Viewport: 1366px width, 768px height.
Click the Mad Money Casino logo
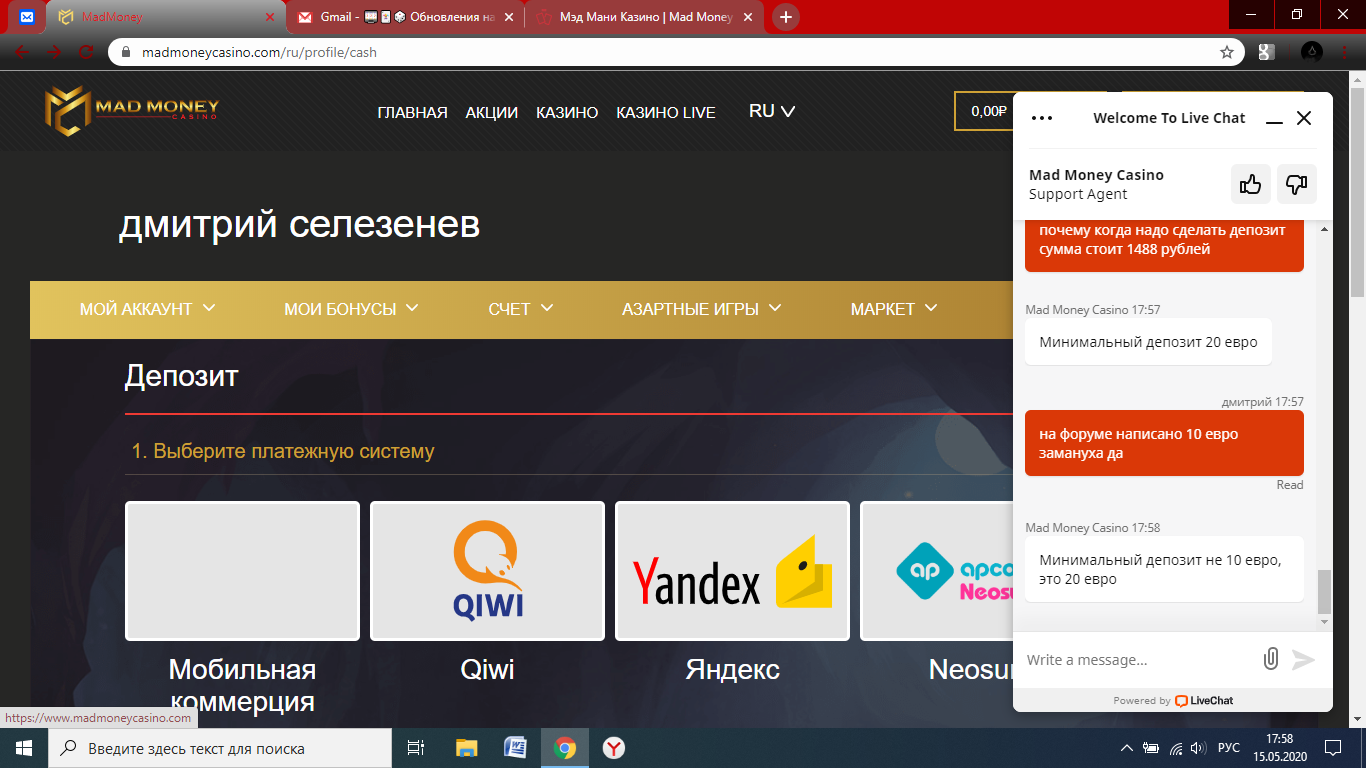point(131,111)
